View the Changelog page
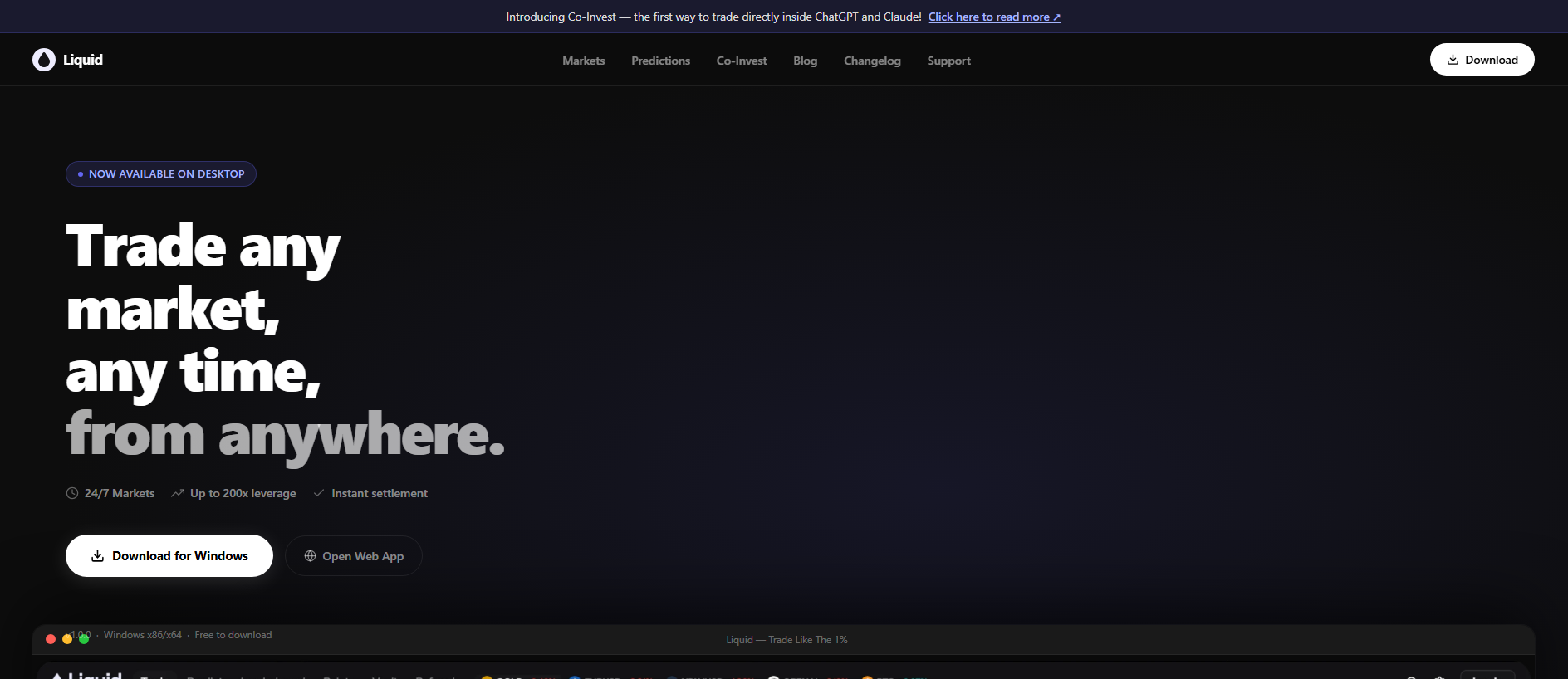The width and height of the screenshot is (1568, 679). click(872, 61)
